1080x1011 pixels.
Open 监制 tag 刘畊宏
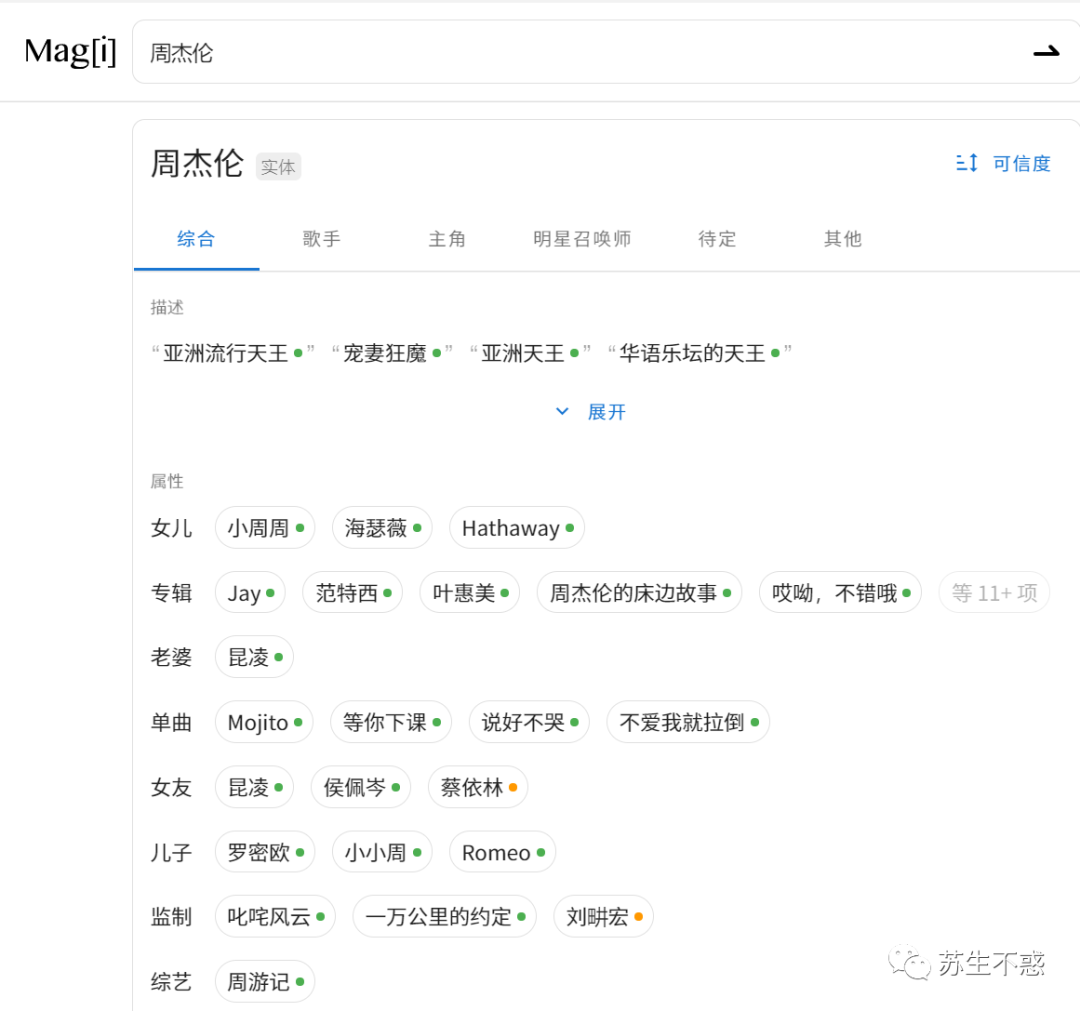click(604, 917)
